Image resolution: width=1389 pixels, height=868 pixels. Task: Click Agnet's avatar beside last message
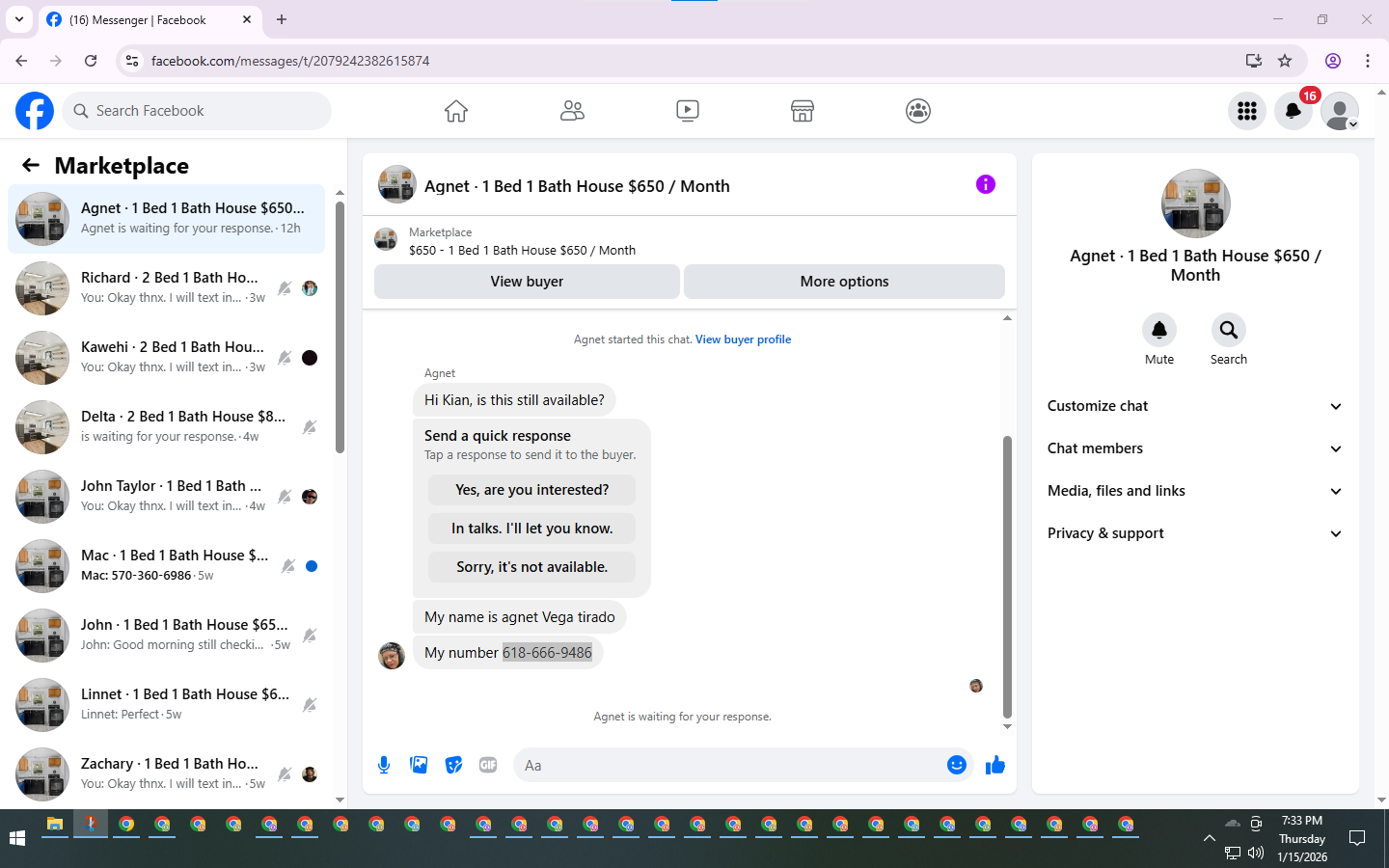coord(392,656)
